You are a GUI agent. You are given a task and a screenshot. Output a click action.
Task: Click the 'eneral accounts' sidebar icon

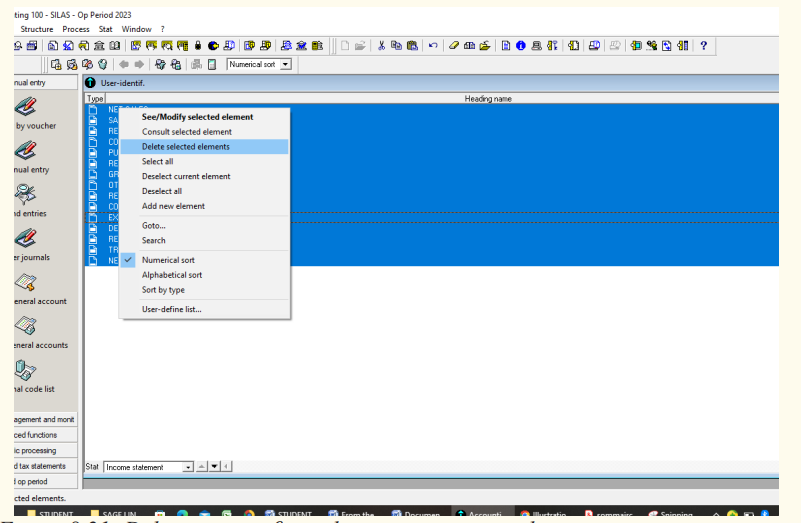[x=26, y=326]
